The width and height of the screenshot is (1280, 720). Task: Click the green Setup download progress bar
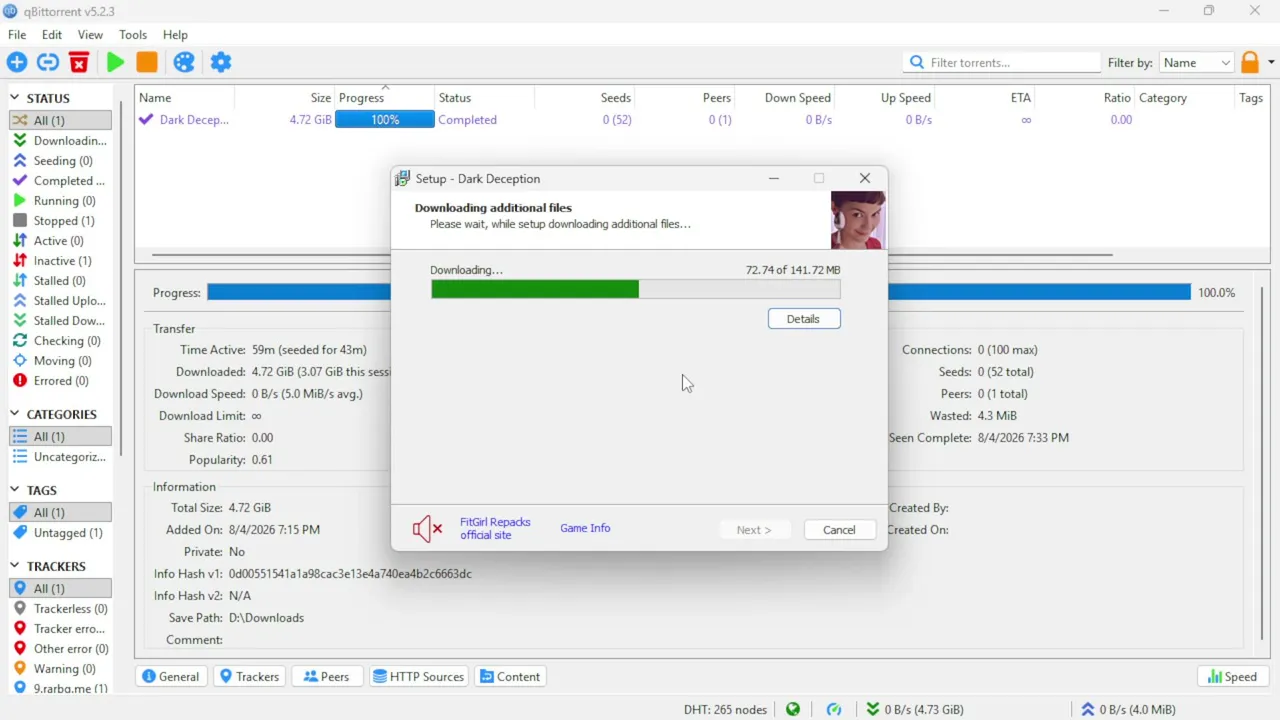[636, 289]
